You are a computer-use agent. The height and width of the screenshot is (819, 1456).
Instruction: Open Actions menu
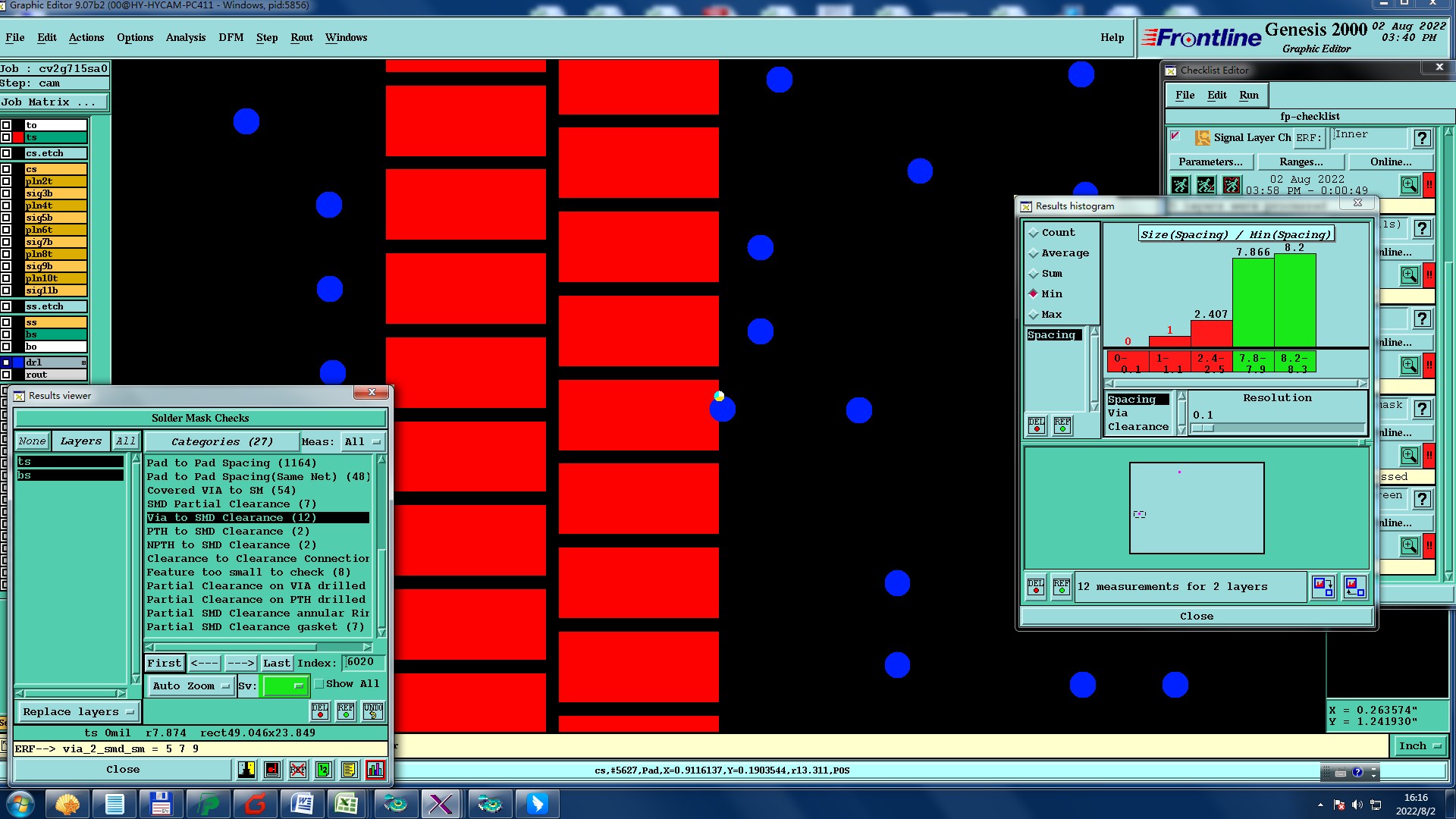pyautogui.click(x=86, y=38)
